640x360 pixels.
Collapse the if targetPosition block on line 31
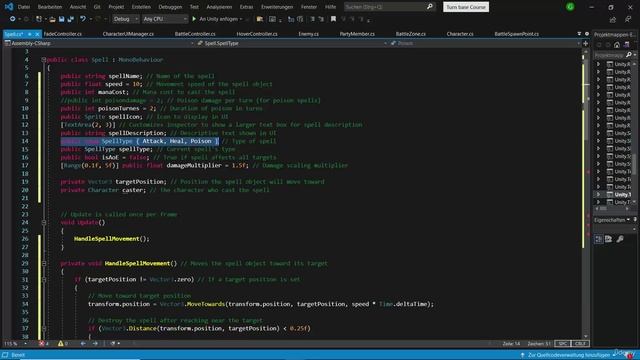44,280
